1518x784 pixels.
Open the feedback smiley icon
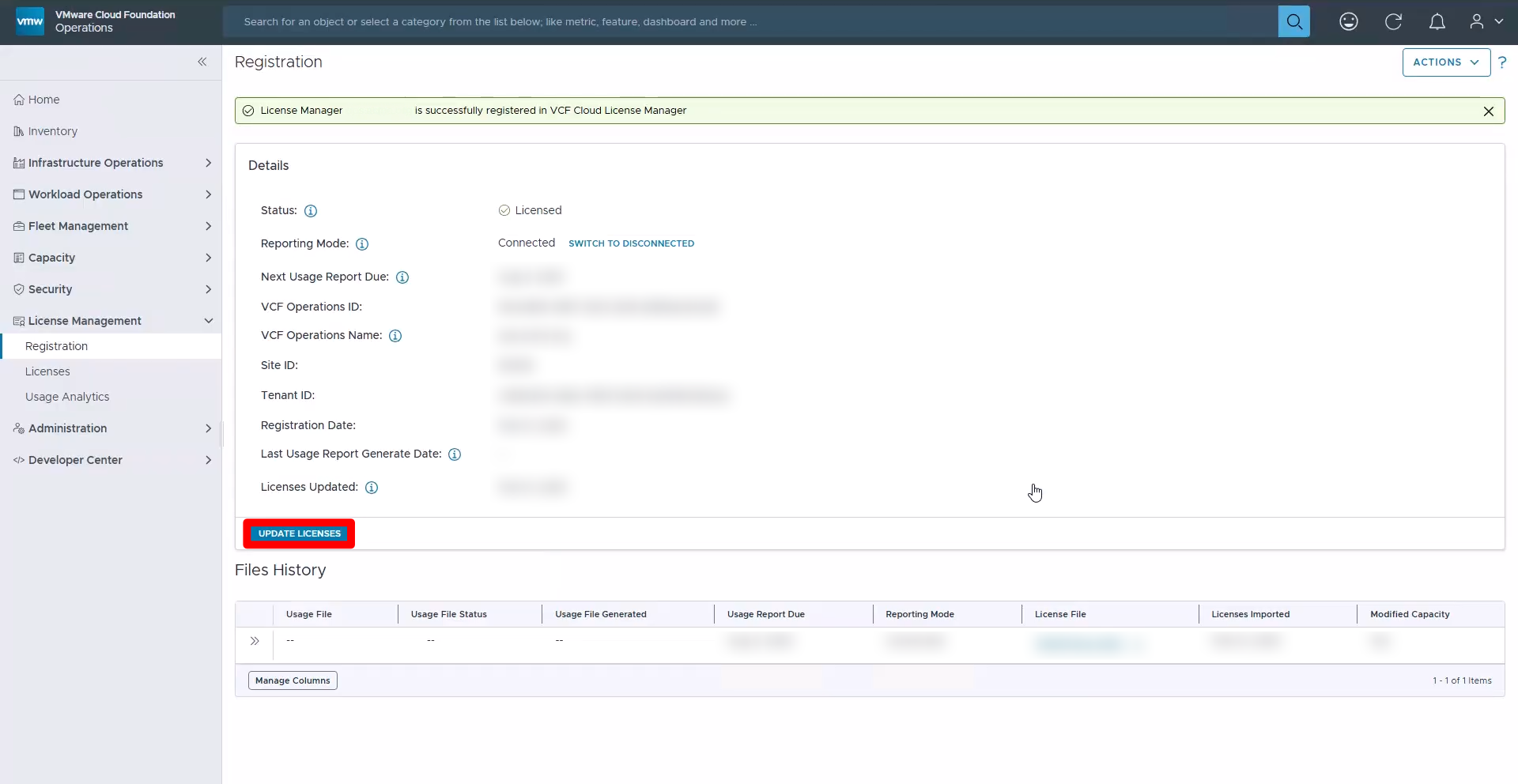pos(1349,21)
